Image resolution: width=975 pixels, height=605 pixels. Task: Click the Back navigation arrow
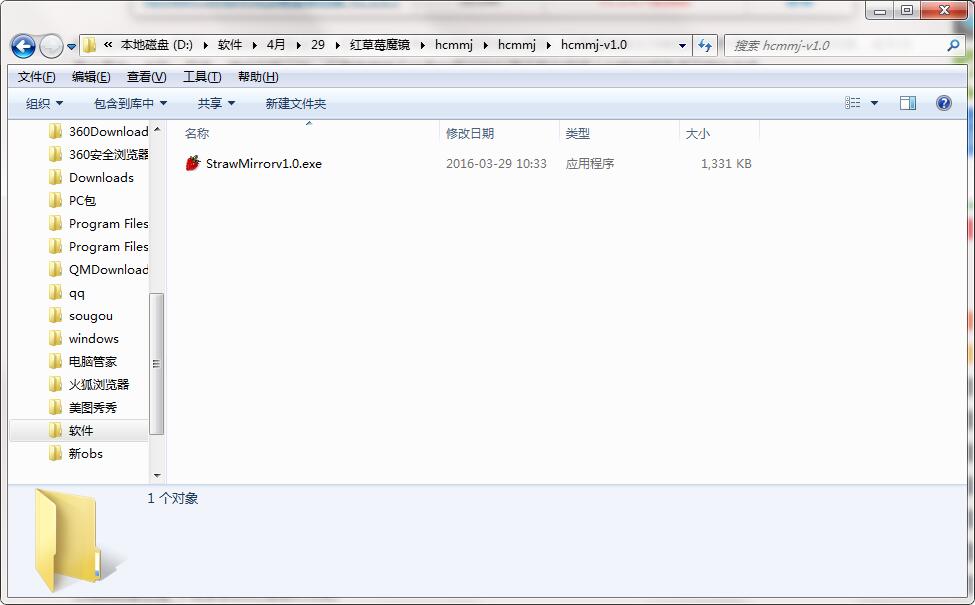coord(24,45)
